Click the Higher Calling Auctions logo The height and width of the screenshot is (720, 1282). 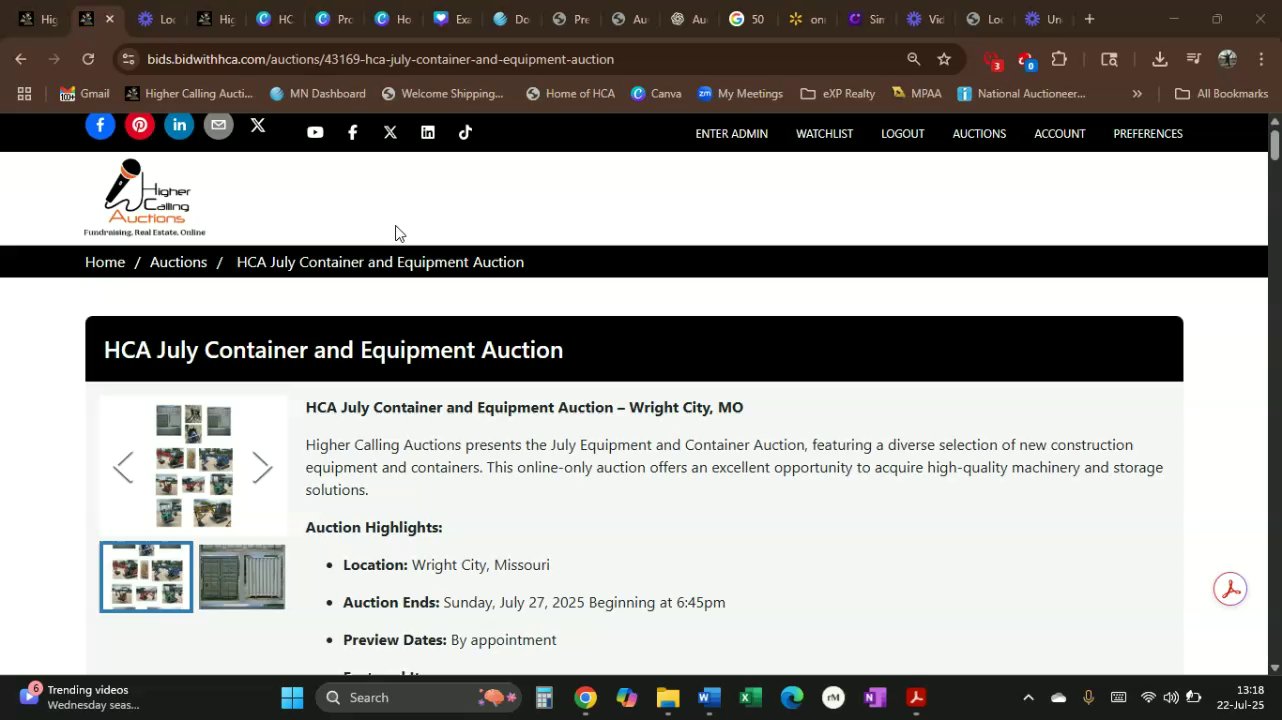click(x=145, y=198)
